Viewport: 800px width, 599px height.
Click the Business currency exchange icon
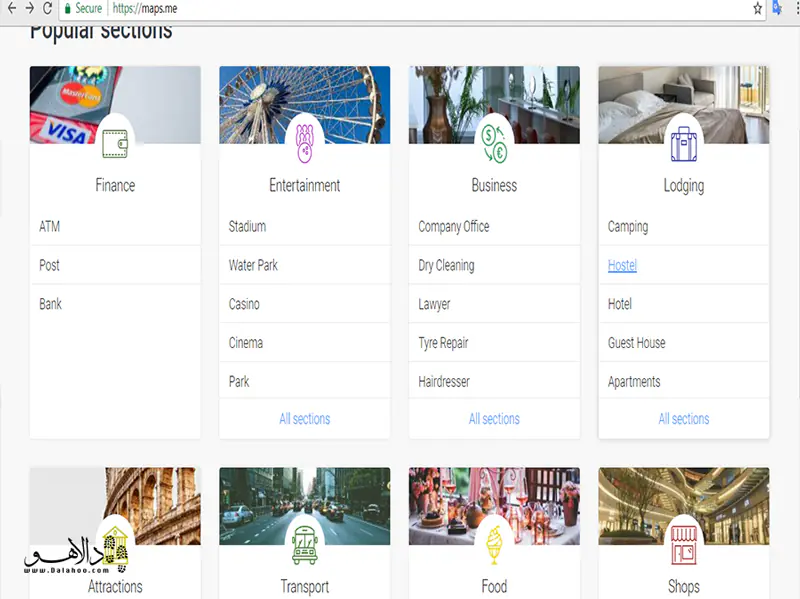point(494,144)
